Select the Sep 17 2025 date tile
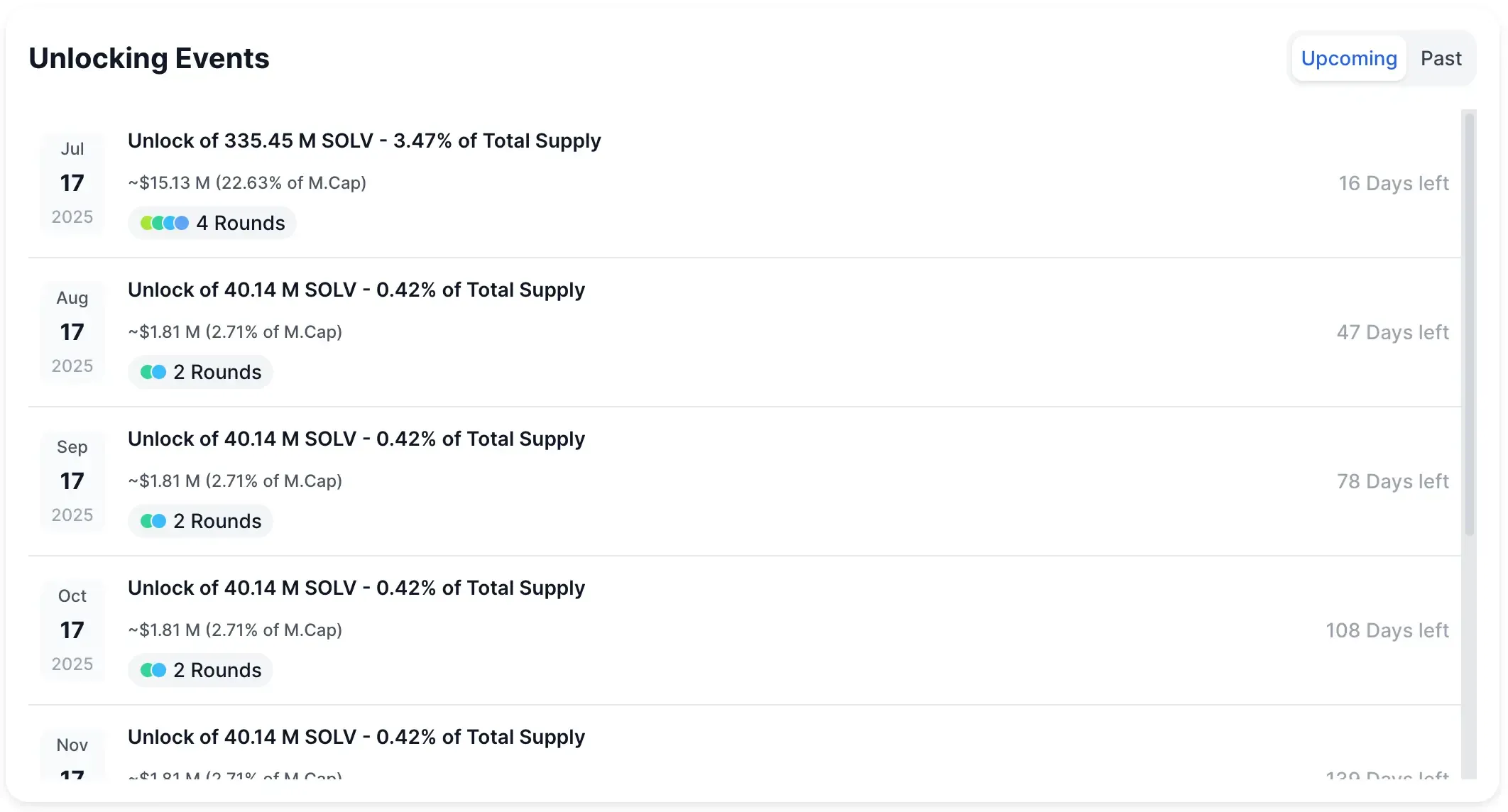This screenshot has width=1508, height=812. coord(72,481)
